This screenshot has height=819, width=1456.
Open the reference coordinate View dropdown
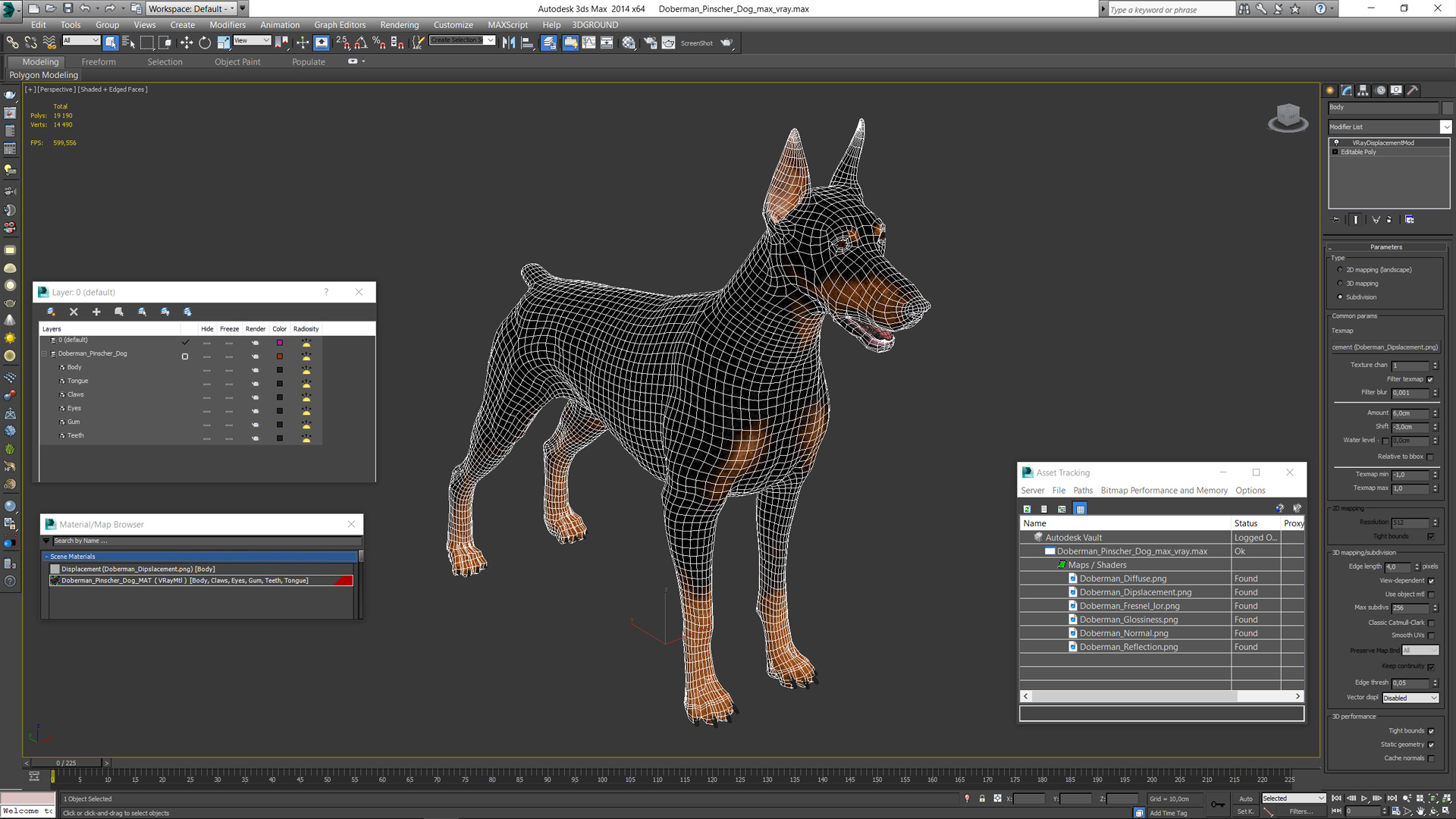tap(252, 40)
